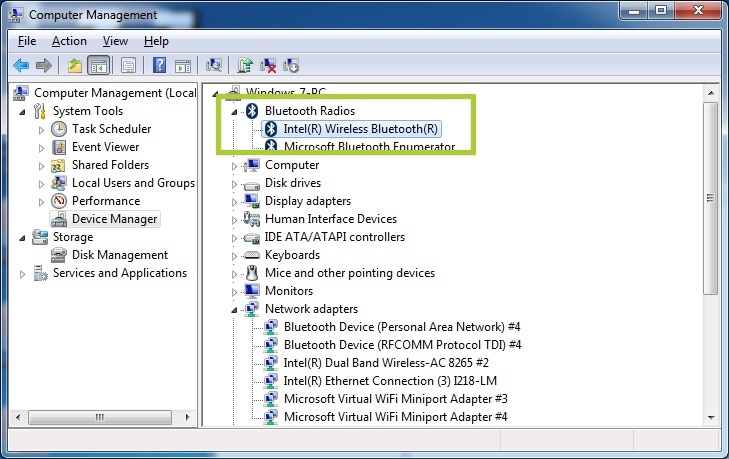729x459 pixels.
Task: Collapse the Storage node
Action: (x=22, y=238)
